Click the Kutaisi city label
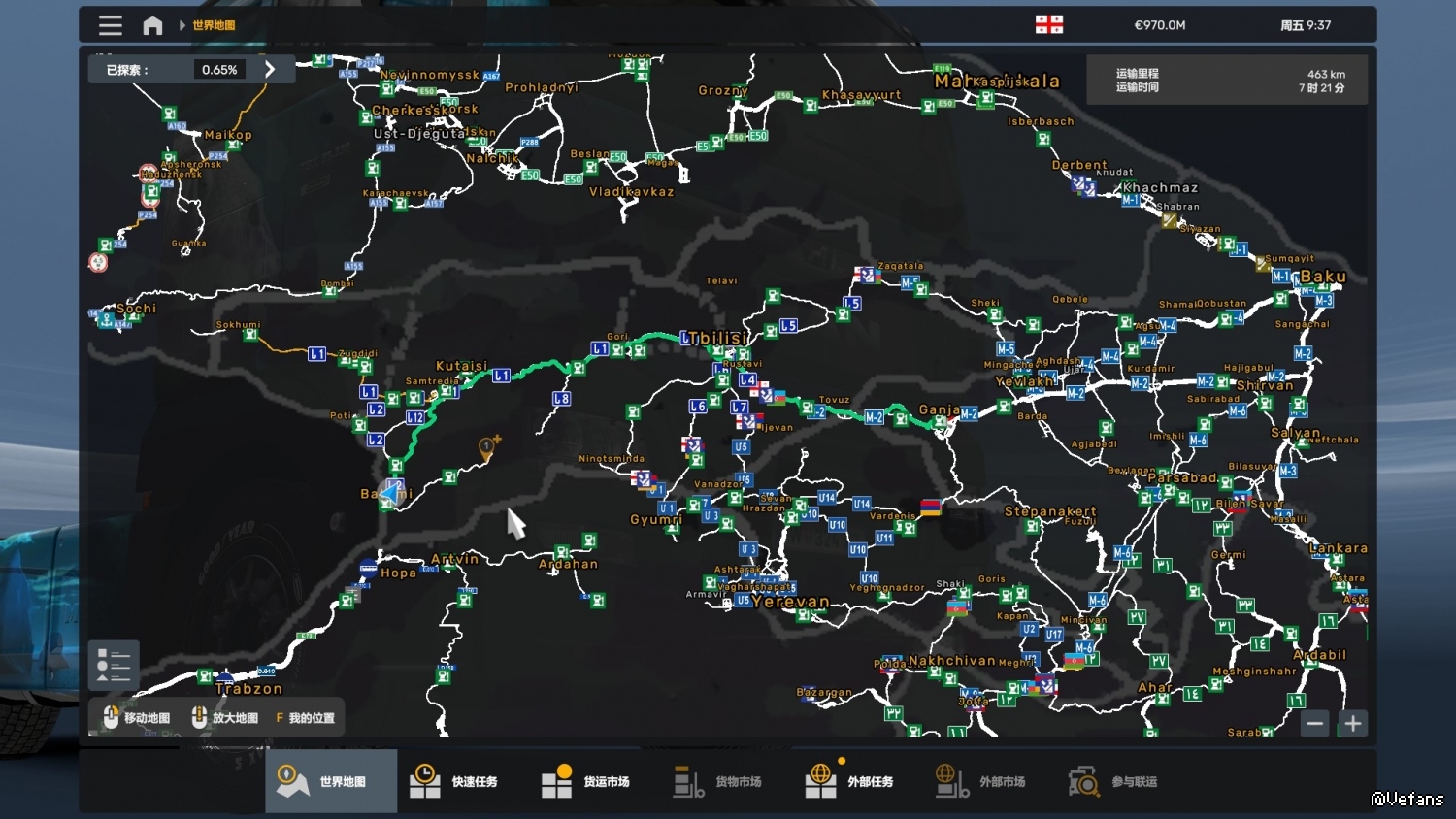 click(x=462, y=366)
